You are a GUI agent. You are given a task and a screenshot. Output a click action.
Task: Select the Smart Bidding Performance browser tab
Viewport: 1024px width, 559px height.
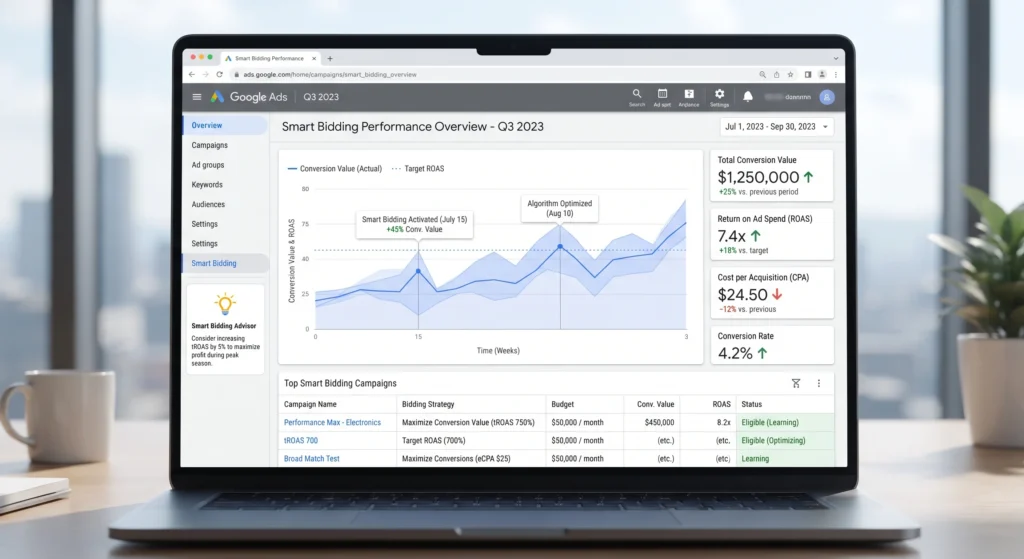270,58
